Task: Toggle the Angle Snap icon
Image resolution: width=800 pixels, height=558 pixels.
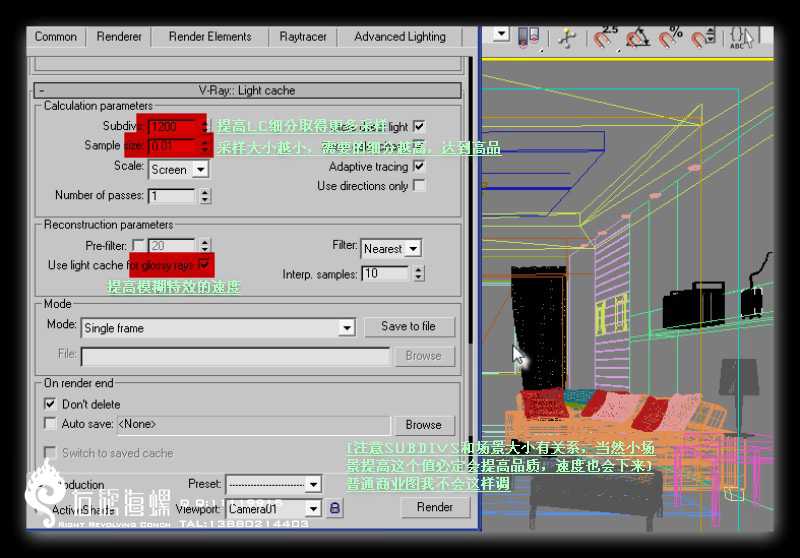Action: coord(638,38)
